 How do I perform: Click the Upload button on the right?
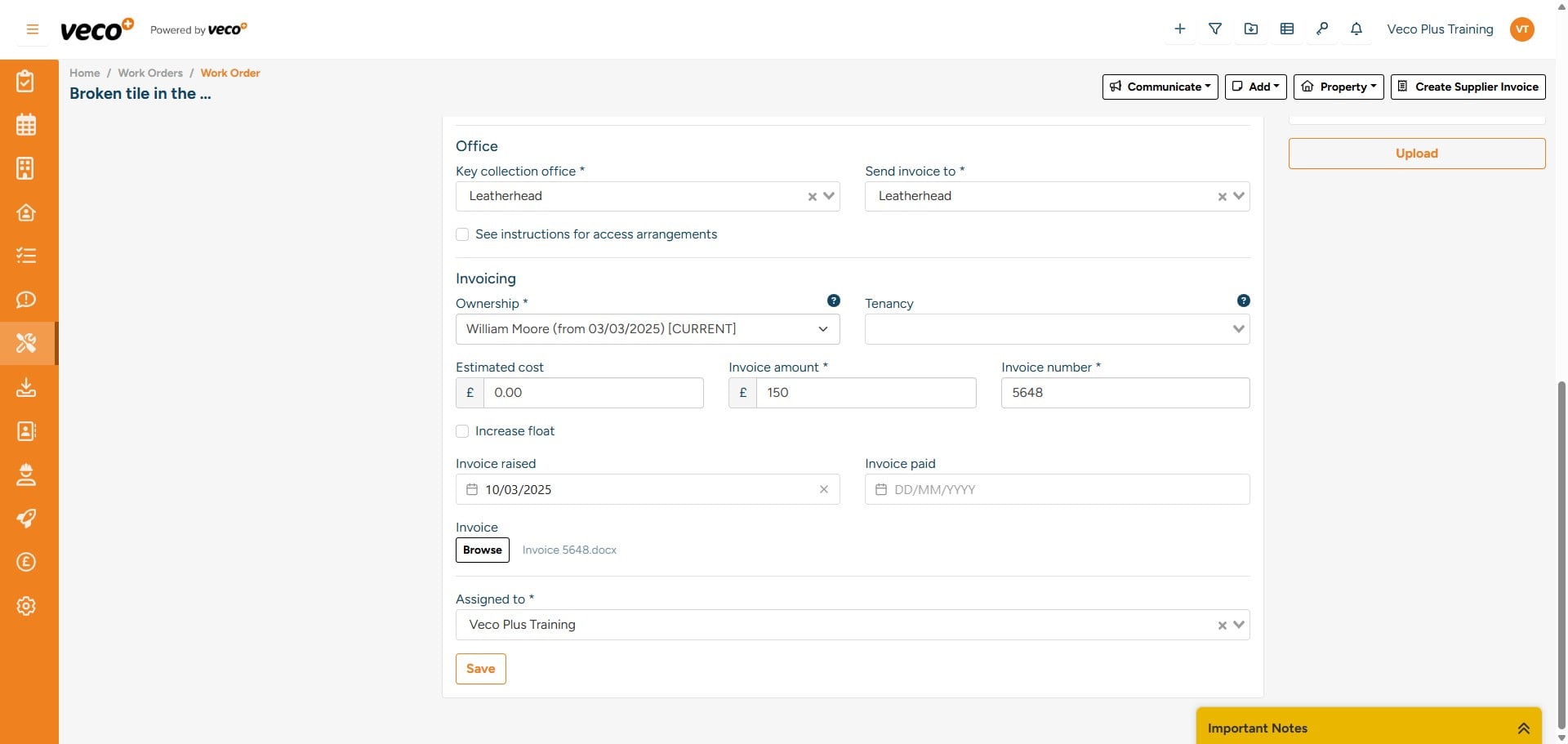(x=1417, y=153)
